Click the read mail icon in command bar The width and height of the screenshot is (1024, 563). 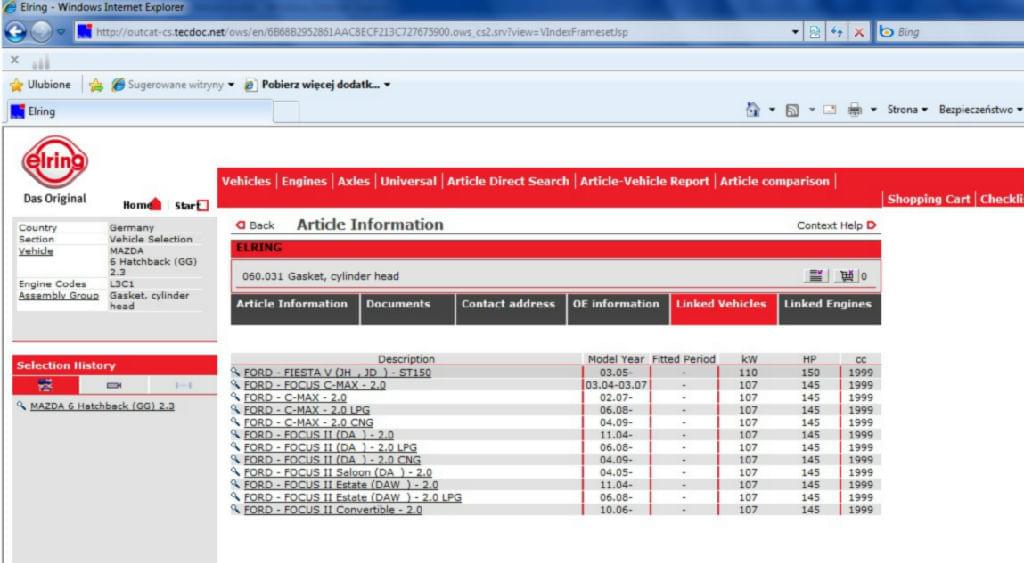[x=829, y=110]
